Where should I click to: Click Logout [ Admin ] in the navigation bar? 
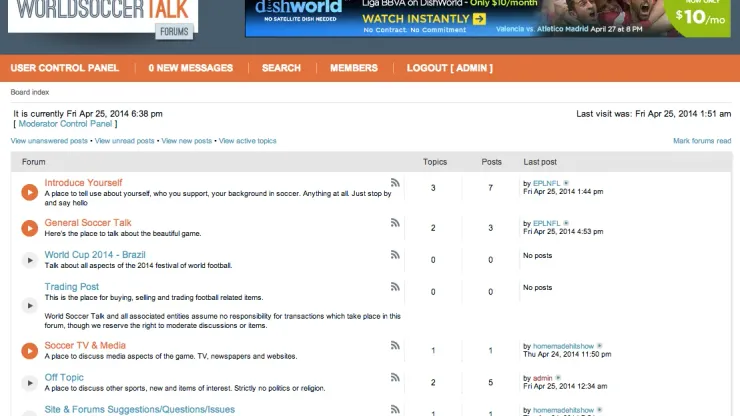click(x=449, y=68)
